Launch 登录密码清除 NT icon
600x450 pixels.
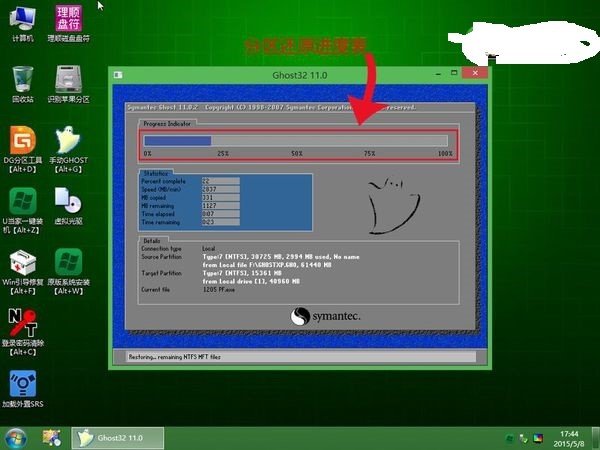(22, 324)
